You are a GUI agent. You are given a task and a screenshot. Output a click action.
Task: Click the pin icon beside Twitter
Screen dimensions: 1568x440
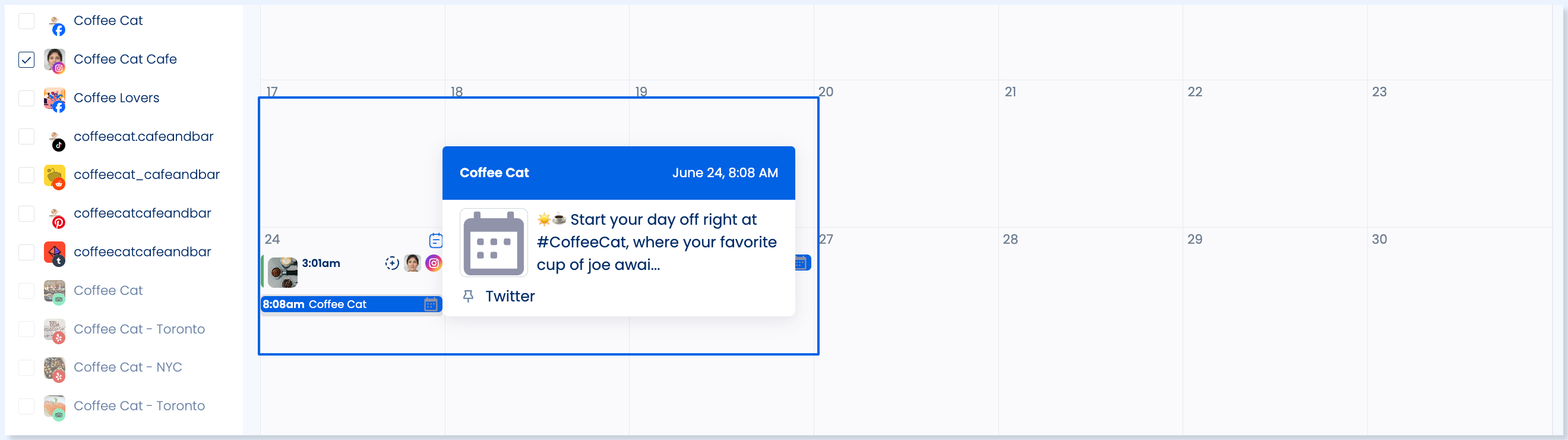468,296
